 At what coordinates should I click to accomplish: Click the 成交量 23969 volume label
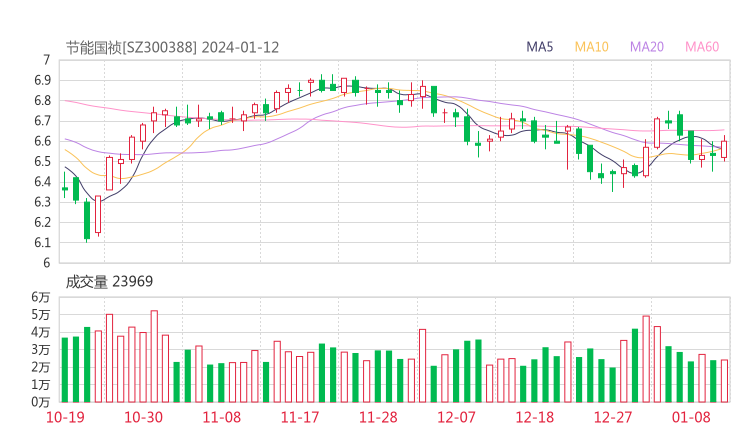(x=109, y=282)
